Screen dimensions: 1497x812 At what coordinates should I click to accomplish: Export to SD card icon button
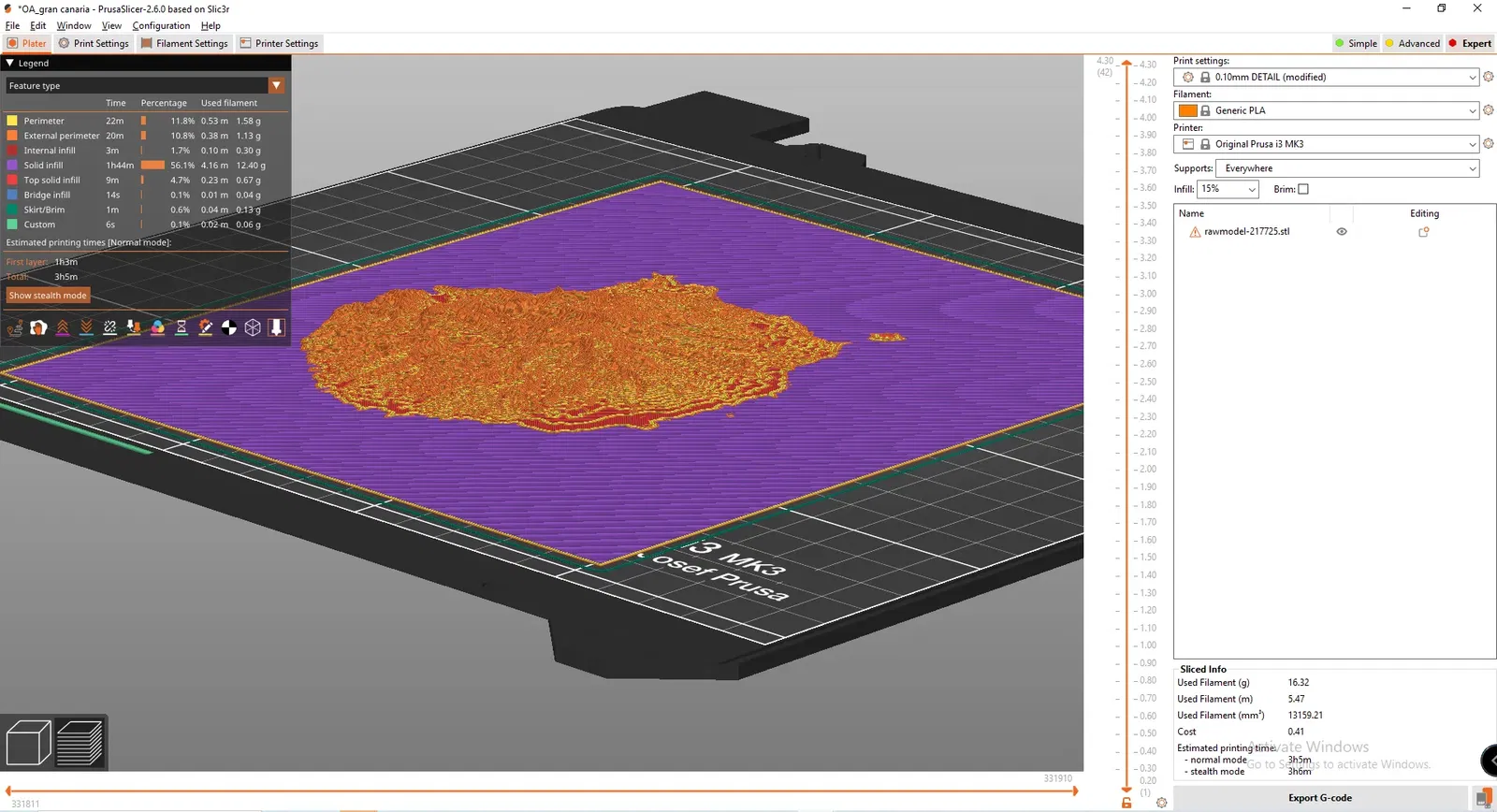(x=1483, y=798)
